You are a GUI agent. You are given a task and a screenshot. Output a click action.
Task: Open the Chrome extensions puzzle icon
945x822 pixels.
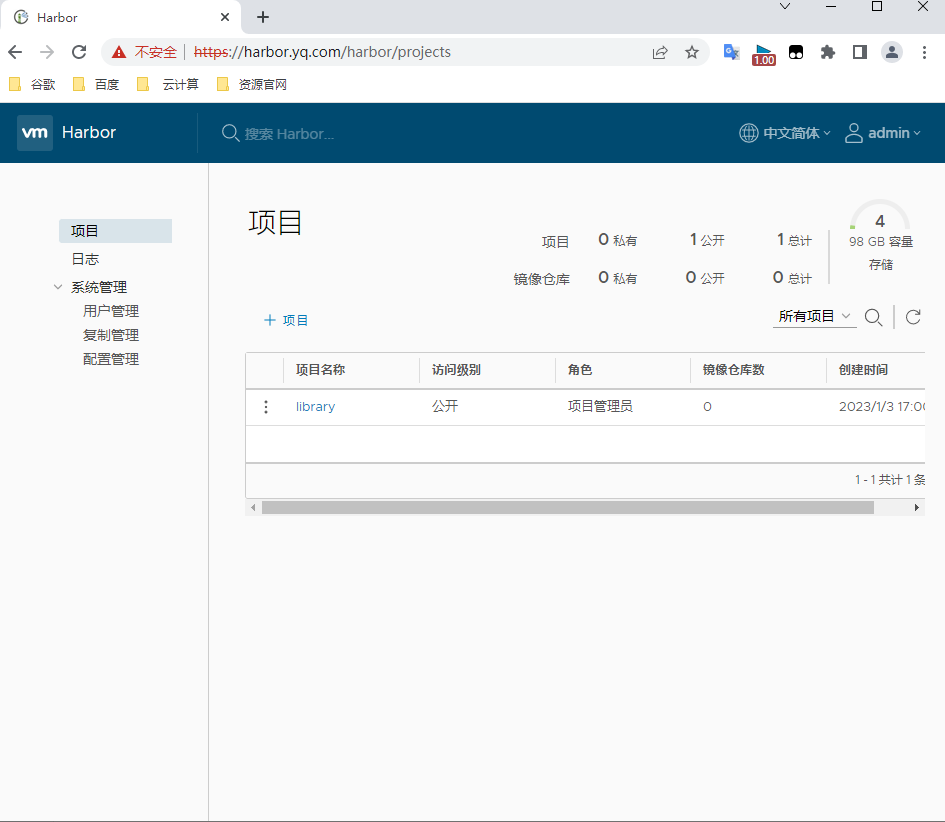tap(827, 52)
